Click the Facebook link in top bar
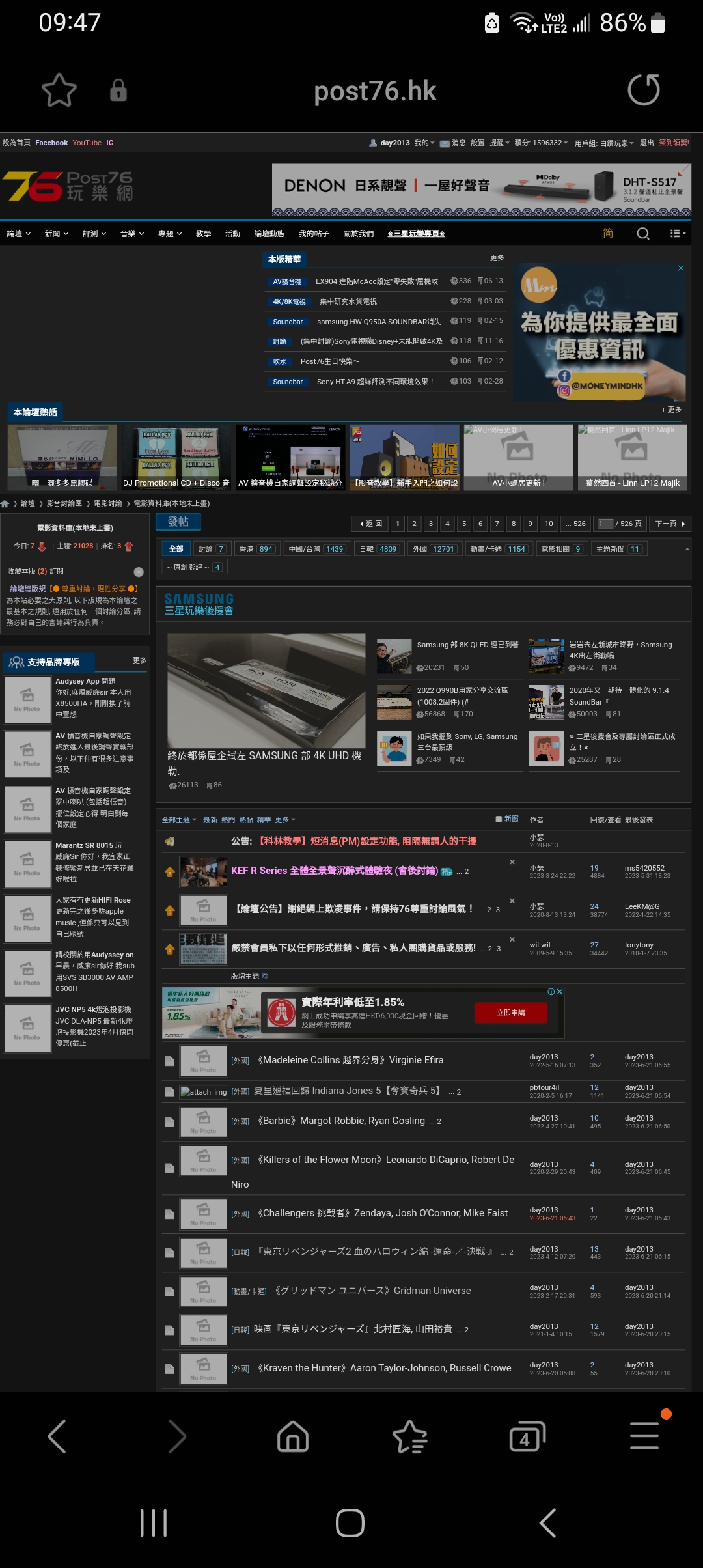The width and height of the screenshot is (703, 1568). pyautogui.click(x=51, y=143)
